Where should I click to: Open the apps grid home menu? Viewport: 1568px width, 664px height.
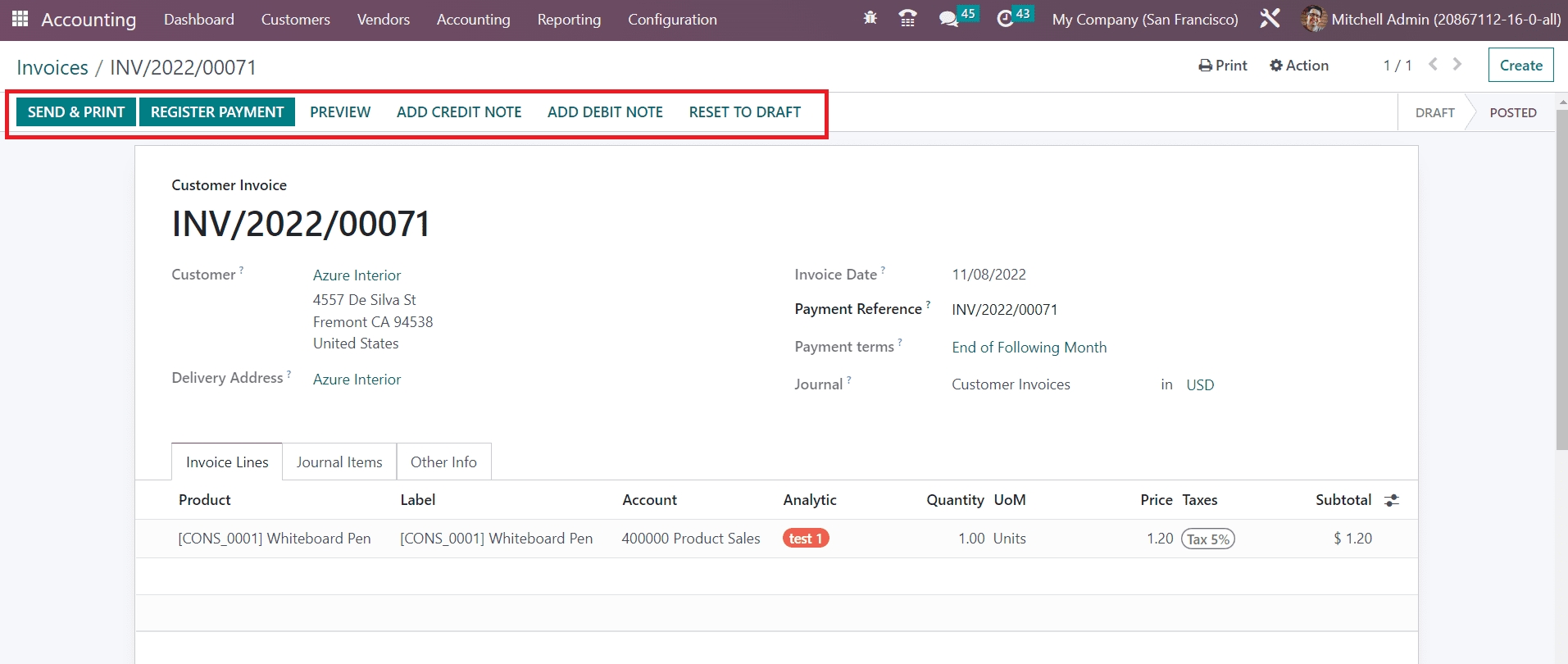pyautogui.click(x=20, y=19)
